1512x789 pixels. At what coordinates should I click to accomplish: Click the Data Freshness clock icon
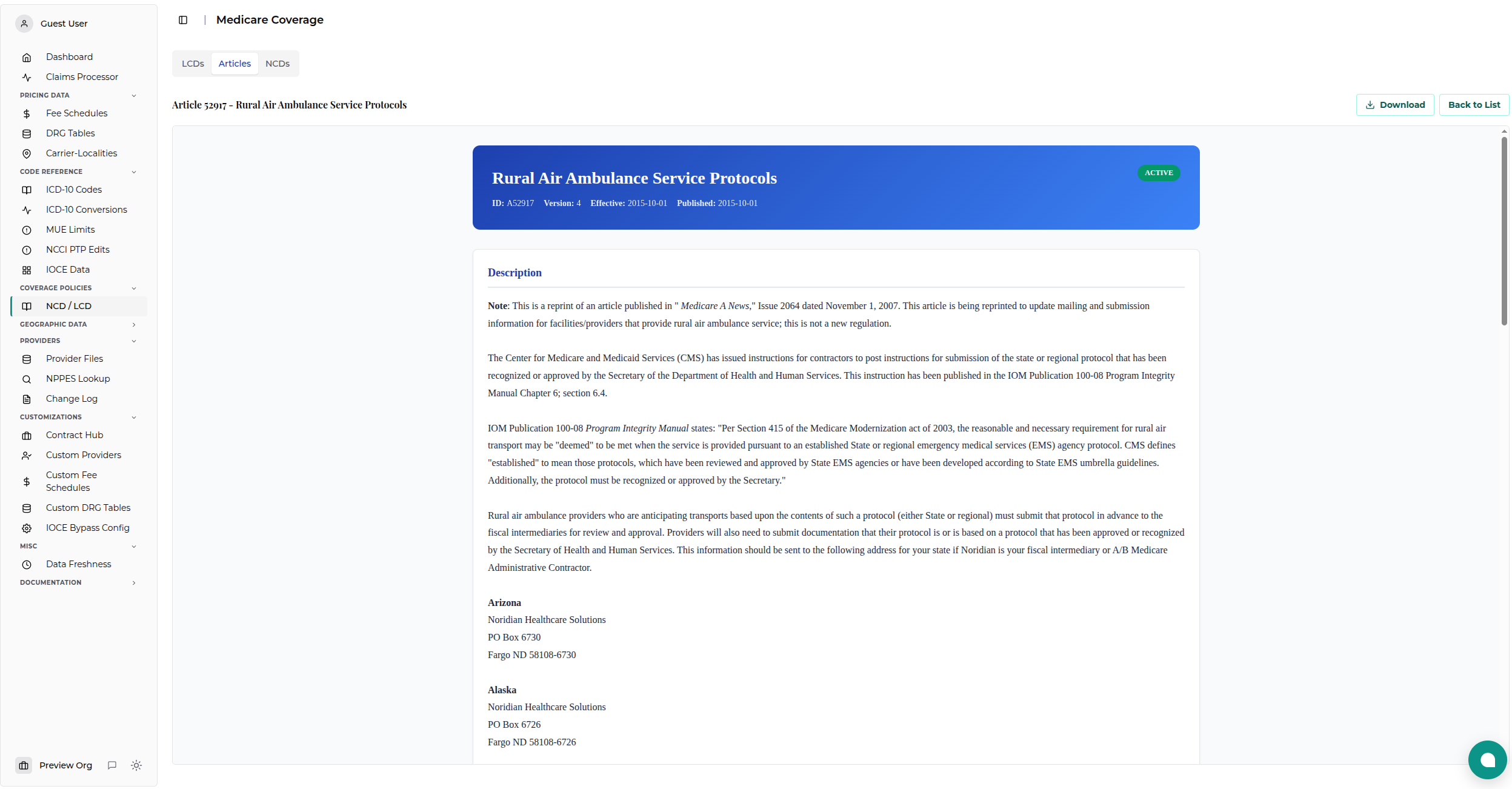click(x=27, y=565)
